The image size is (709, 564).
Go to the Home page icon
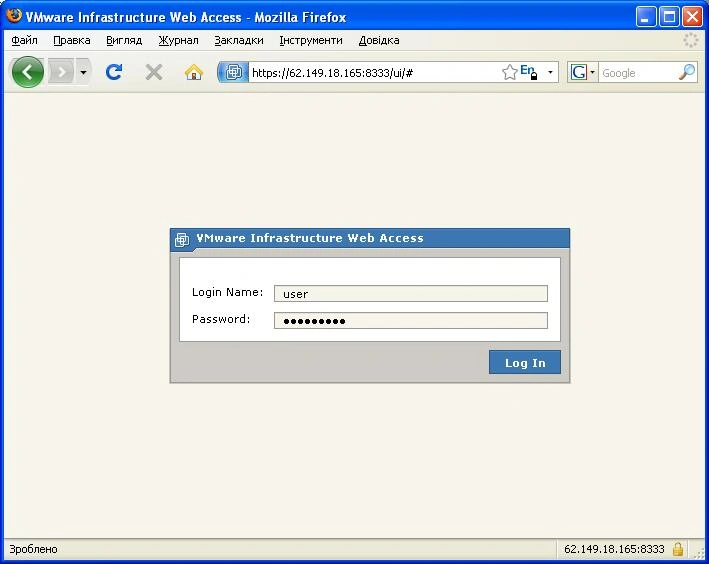(194, 72)
